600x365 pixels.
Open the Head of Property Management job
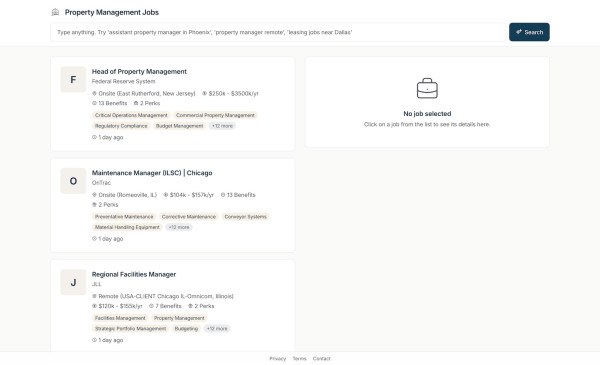click(x=139, y=72)
